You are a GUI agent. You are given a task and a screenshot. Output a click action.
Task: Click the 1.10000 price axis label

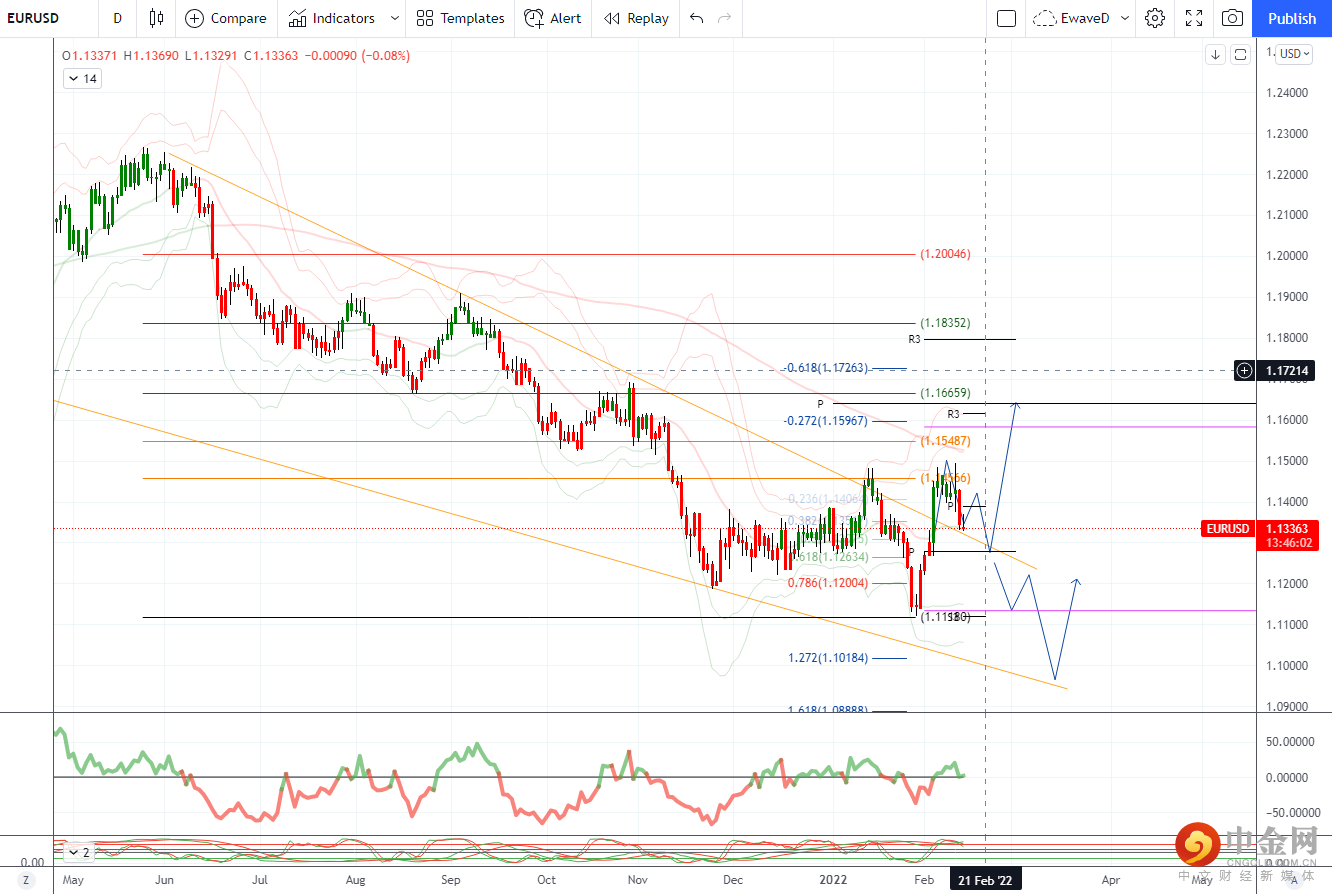[x=1286, y=666]
